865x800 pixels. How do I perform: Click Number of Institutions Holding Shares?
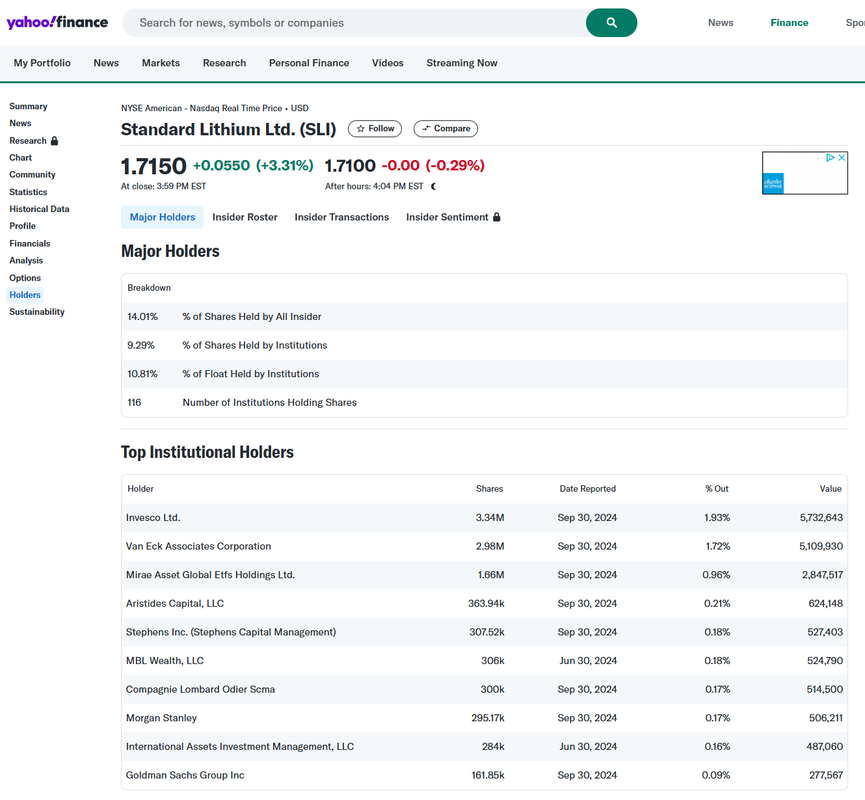(270, 403)
